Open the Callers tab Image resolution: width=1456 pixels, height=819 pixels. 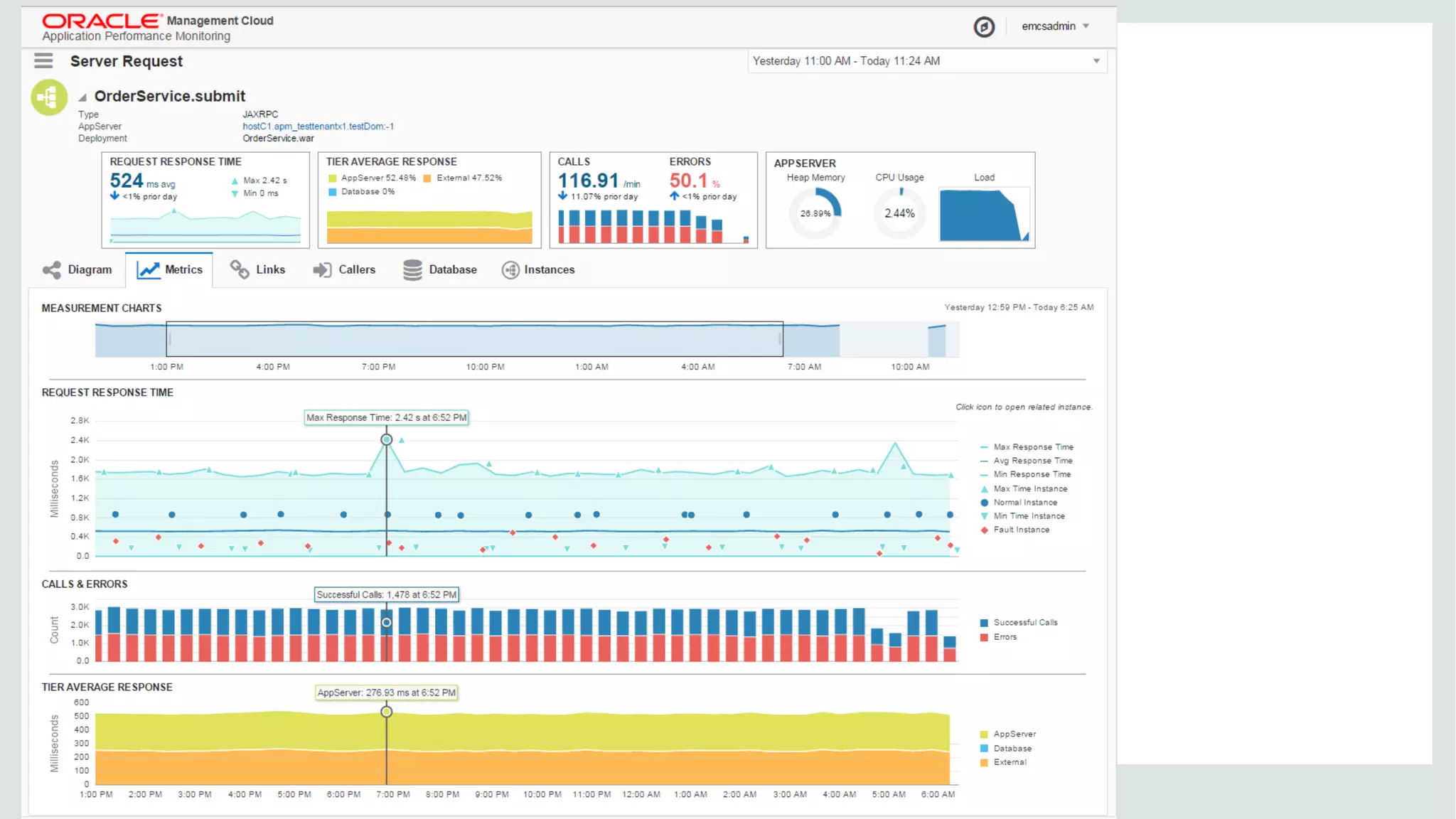344,269
